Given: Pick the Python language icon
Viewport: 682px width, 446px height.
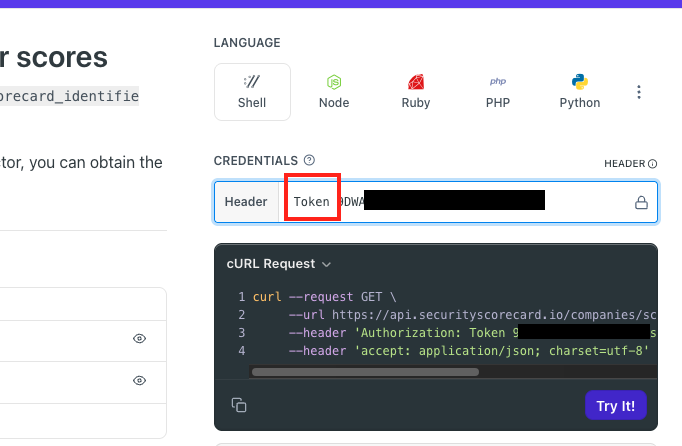Looking at the screenshot, I should pyautogui.click(x=580, y=91).
